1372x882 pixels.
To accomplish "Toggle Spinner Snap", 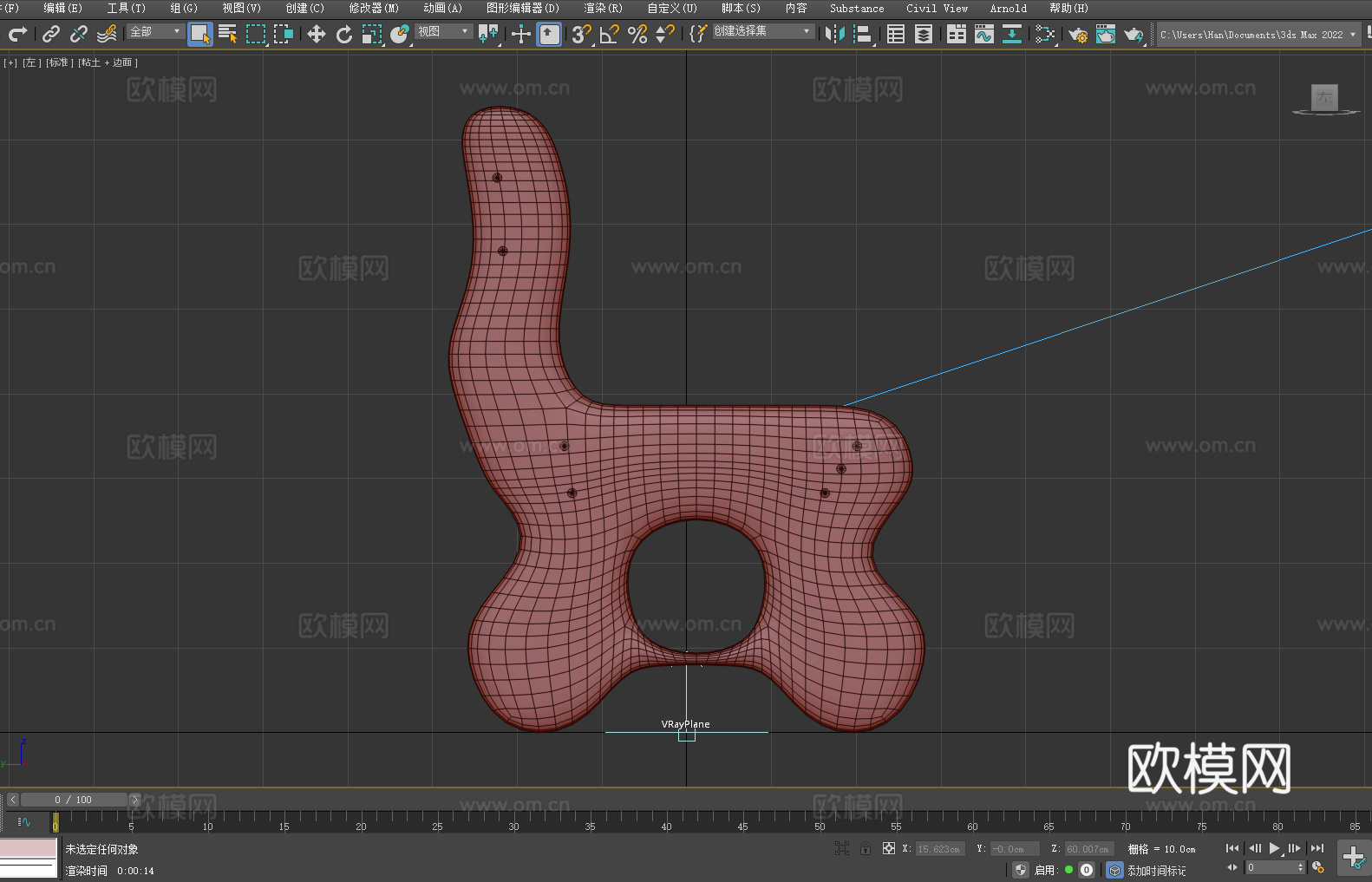I will (665, 34).
